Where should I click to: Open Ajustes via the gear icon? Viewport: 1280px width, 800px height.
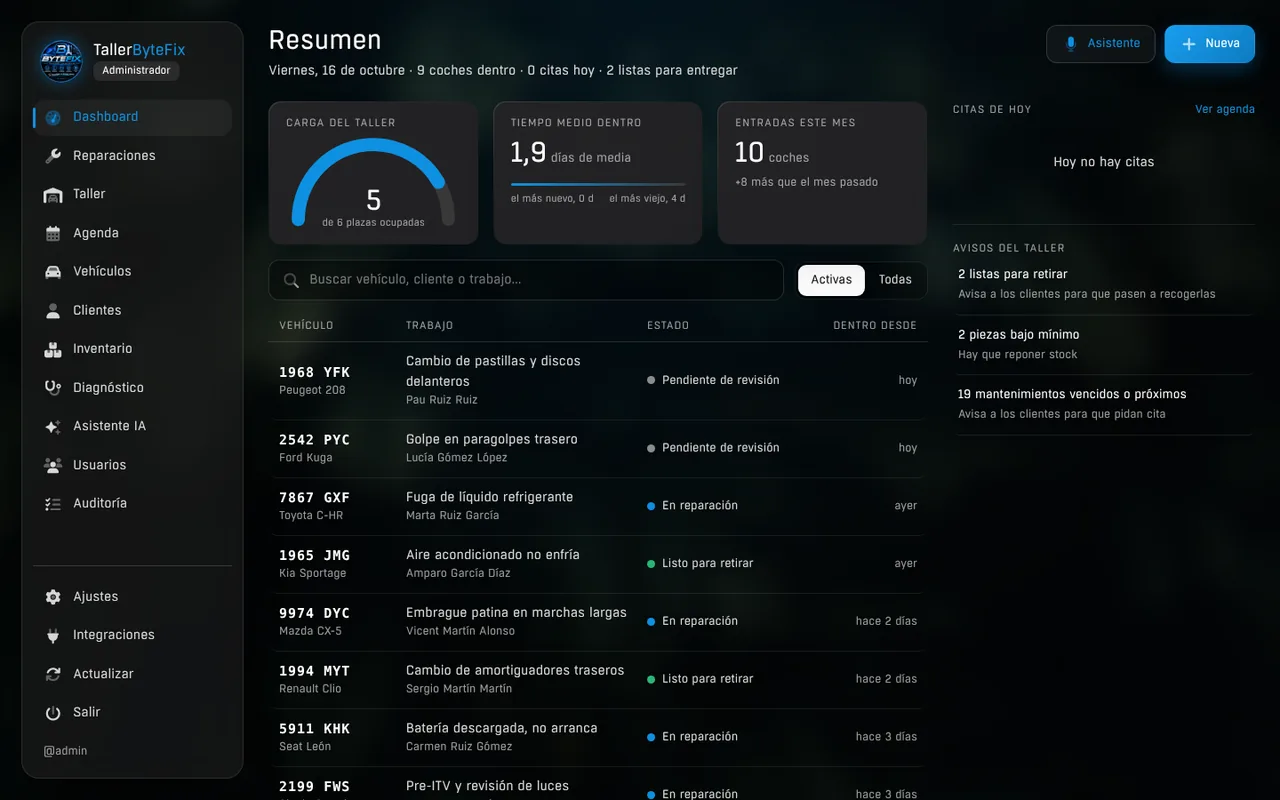[53, 597]
